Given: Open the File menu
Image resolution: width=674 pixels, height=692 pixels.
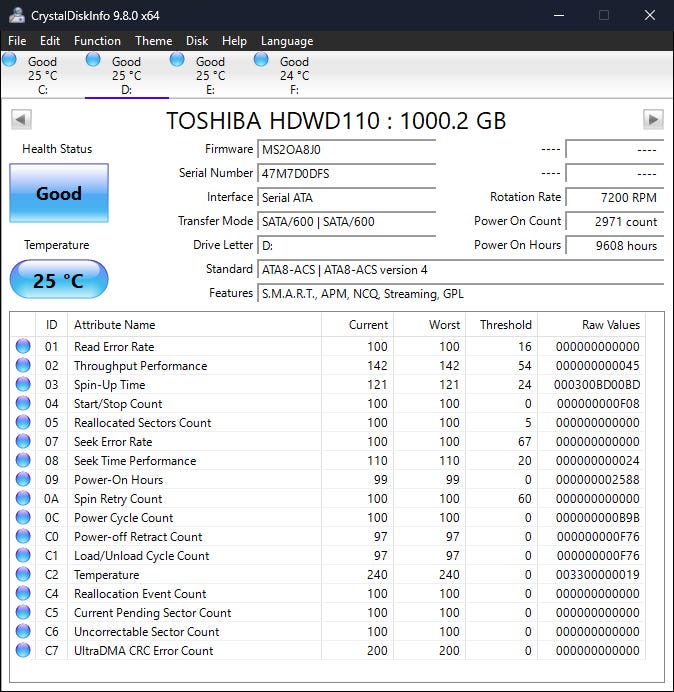Looking at the screenshot, I should tap(17, 41).
